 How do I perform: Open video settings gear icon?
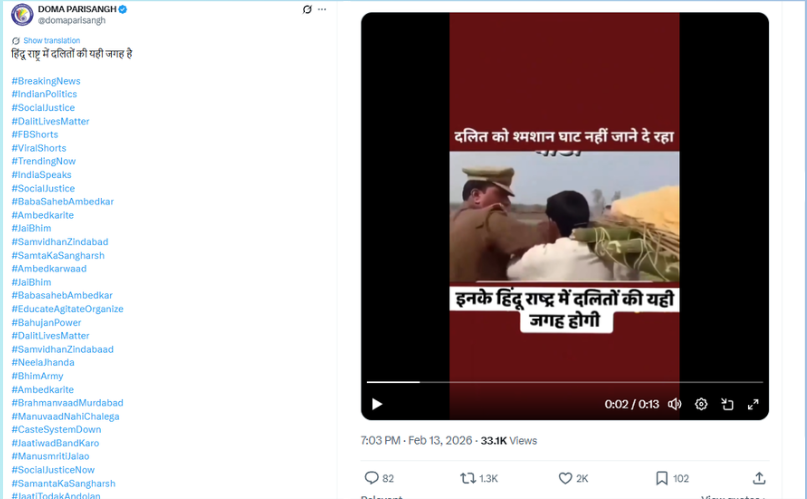coord(701,404)
